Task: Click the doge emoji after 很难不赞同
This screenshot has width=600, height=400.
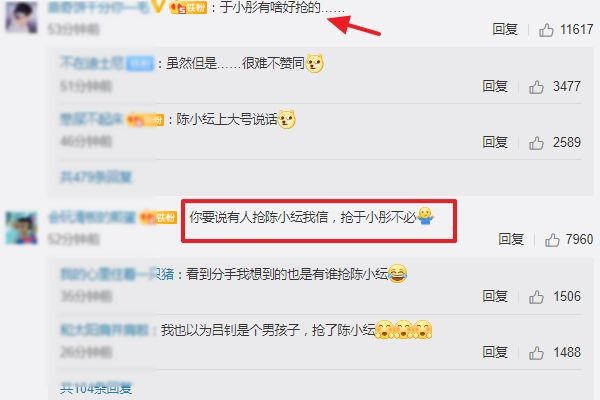Action: click(315, 64)
